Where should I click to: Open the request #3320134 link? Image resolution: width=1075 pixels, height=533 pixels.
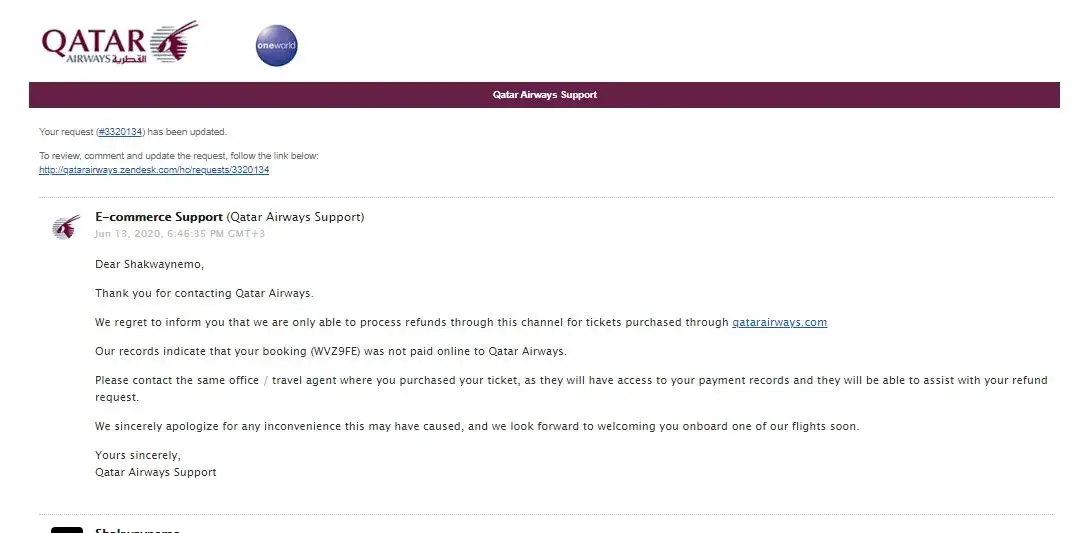click(120, 132)
